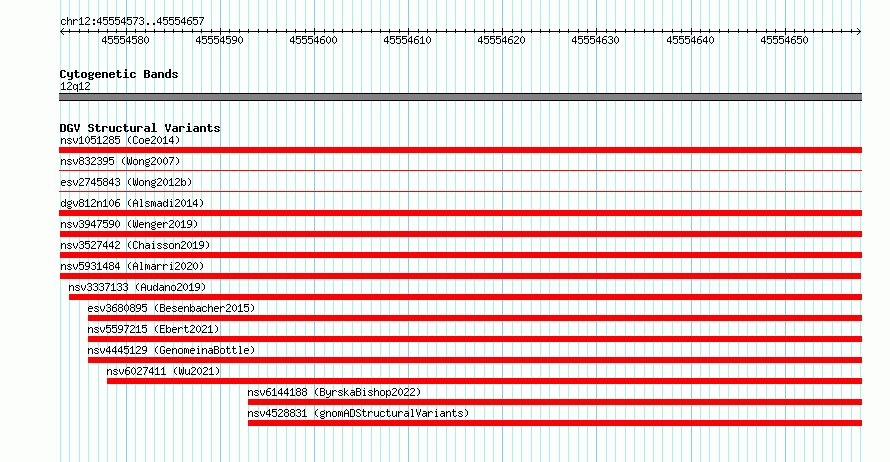This screenshot has height=462, width=890.
Task: Select nsv3527442 (Chaisson2019) variant label
Action: (x=135, y=245)
